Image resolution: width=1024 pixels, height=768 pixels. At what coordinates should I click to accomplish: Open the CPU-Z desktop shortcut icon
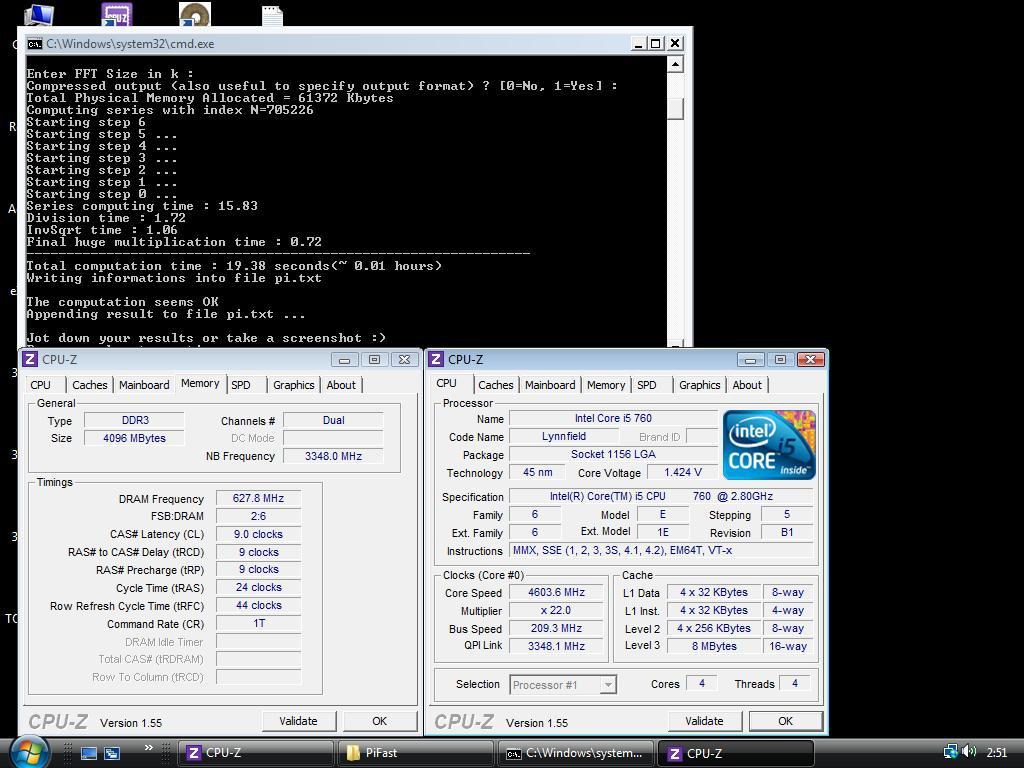point(117,14)
